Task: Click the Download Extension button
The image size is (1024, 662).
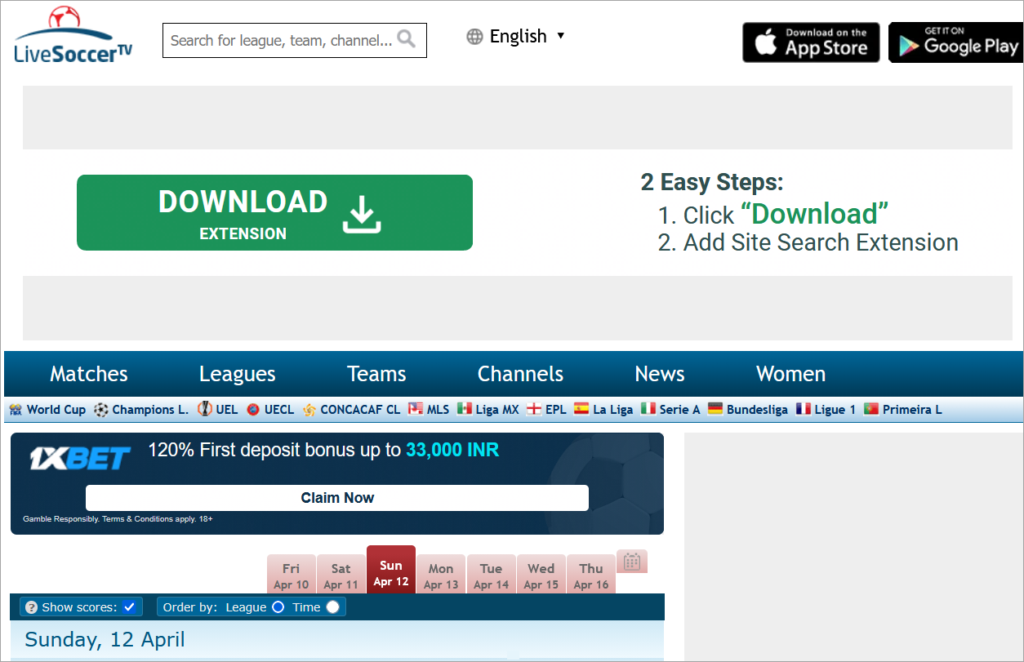Action: [x=274, y=212]
